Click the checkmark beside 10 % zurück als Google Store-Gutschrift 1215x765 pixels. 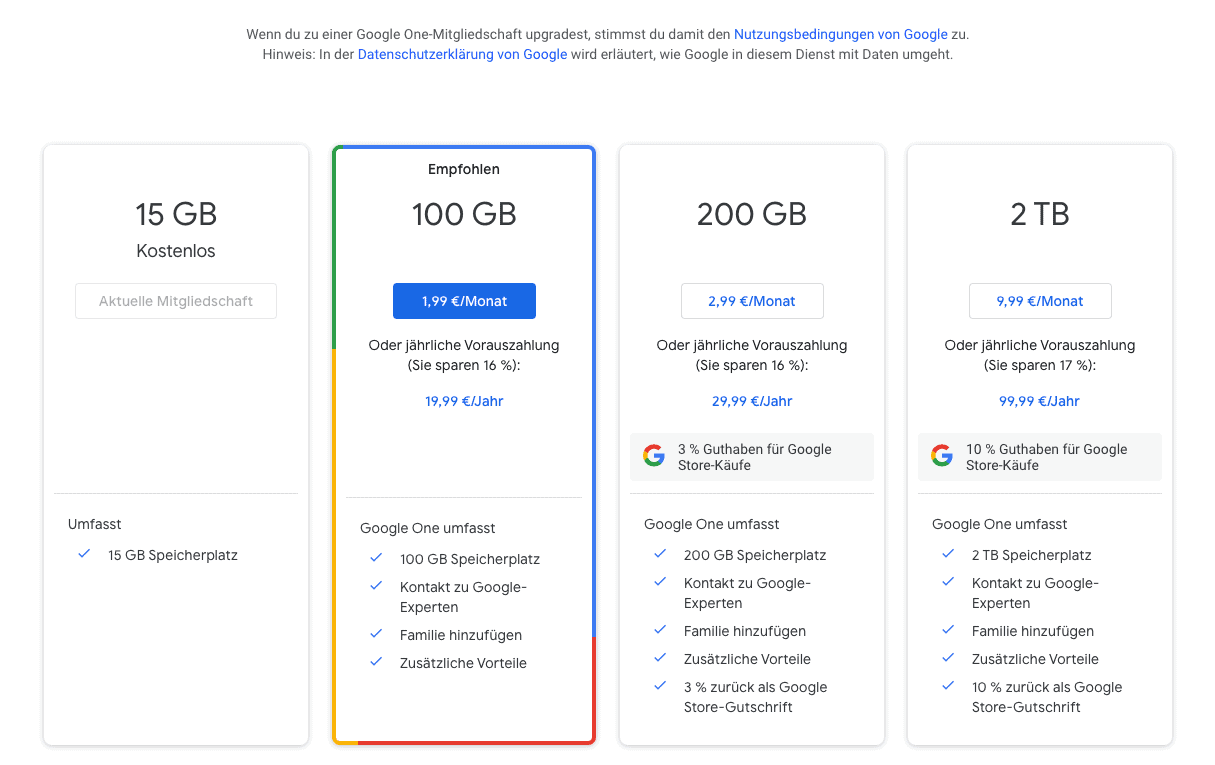tap(948, 687)
